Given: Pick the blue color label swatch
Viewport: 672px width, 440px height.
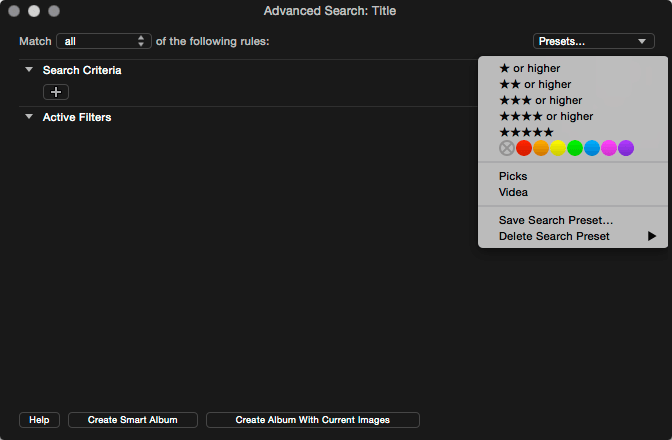Looking at the screenshot, I should pos(592,148).
